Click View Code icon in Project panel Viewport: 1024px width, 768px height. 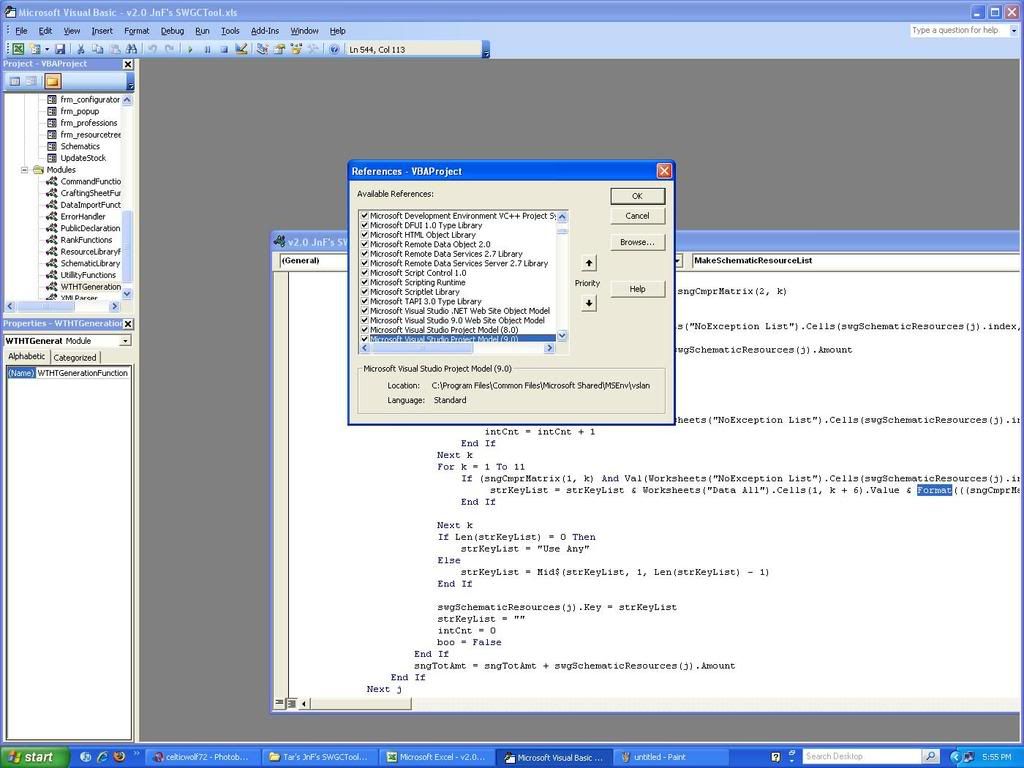14,81
